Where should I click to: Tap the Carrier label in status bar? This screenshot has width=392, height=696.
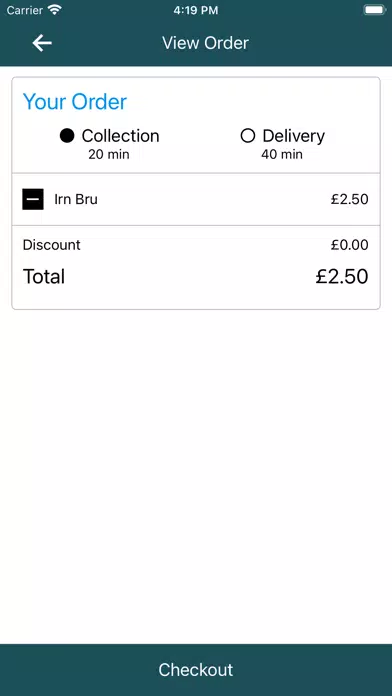[24, 10]
